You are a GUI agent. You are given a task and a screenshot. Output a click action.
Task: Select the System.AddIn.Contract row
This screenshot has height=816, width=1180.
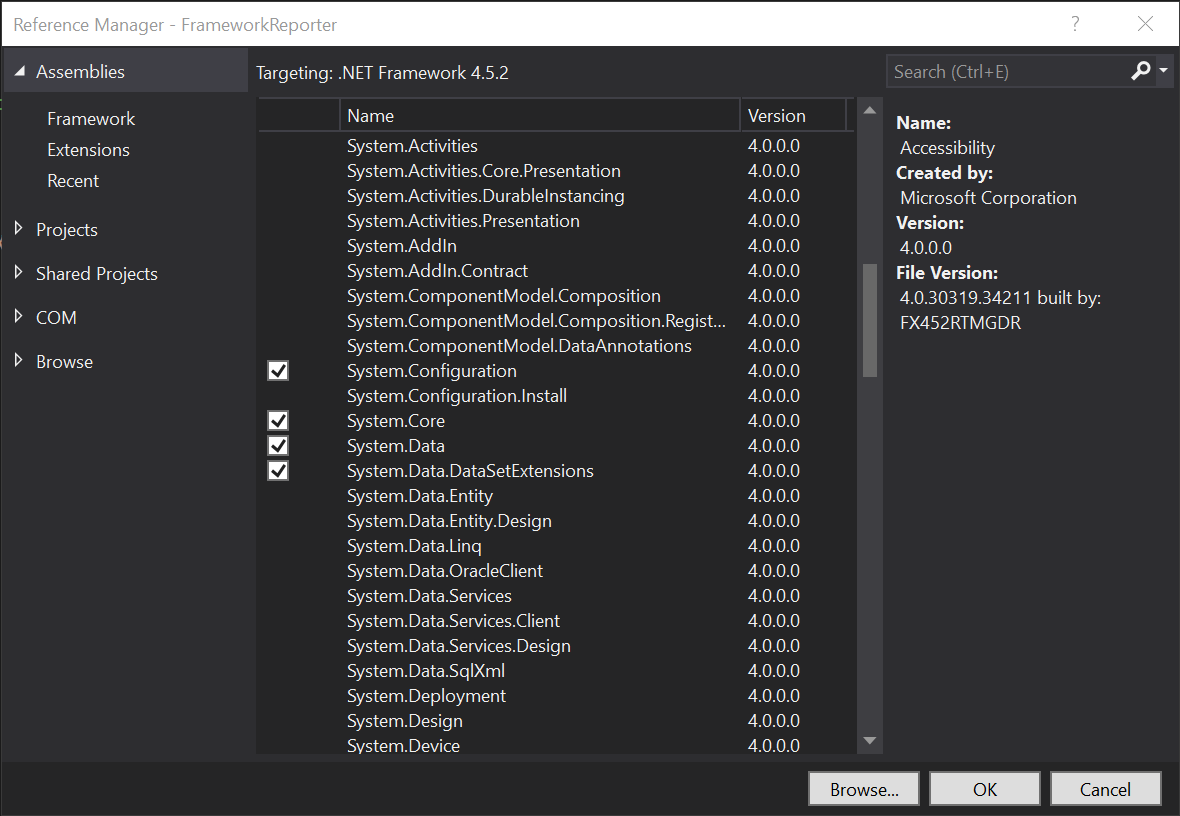click(x=555, y=270)
